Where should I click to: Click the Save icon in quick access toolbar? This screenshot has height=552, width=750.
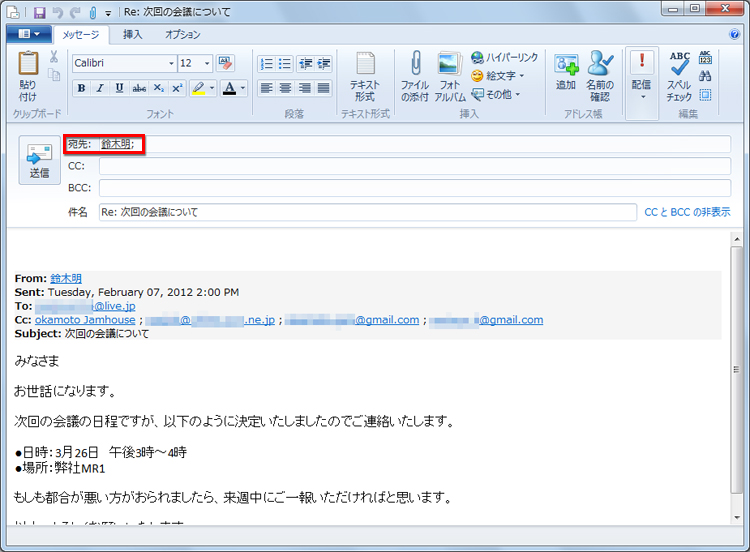40,12
